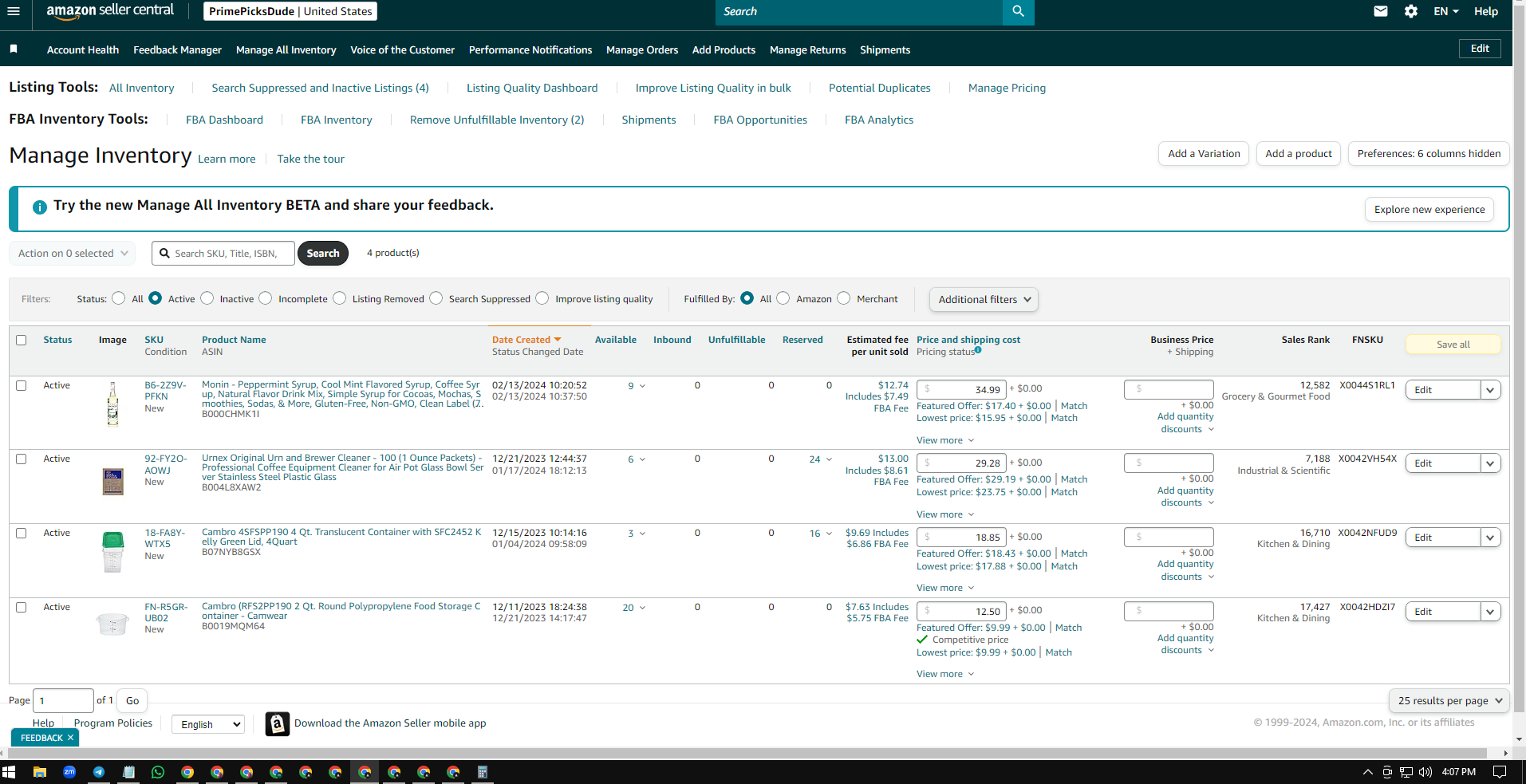This screenshot has height=784, width=1526.
Task: Open Feedback Manager
Action: pyautogui.click(x=177, y=49)
